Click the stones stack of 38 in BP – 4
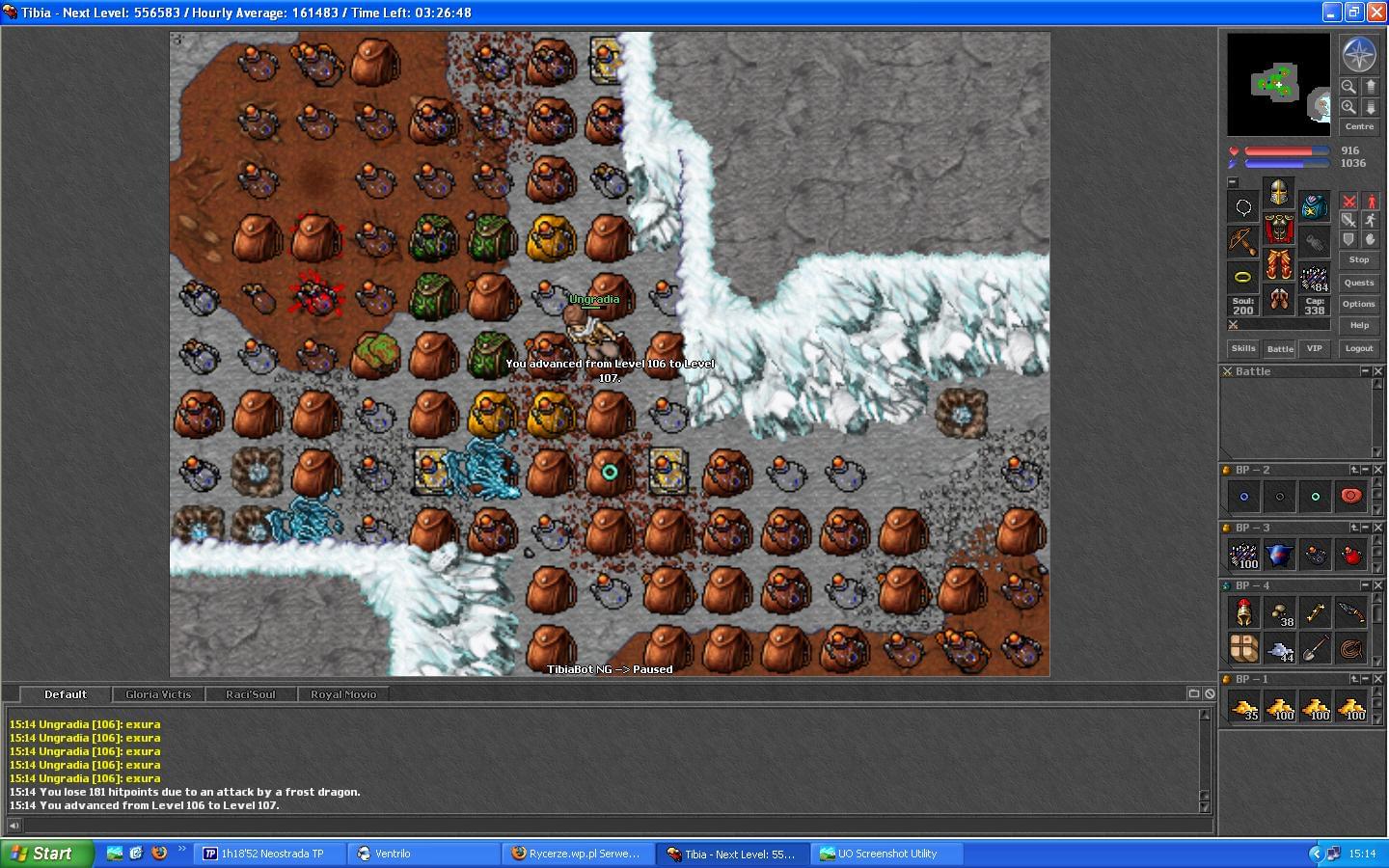 (x=1280, y=611)
